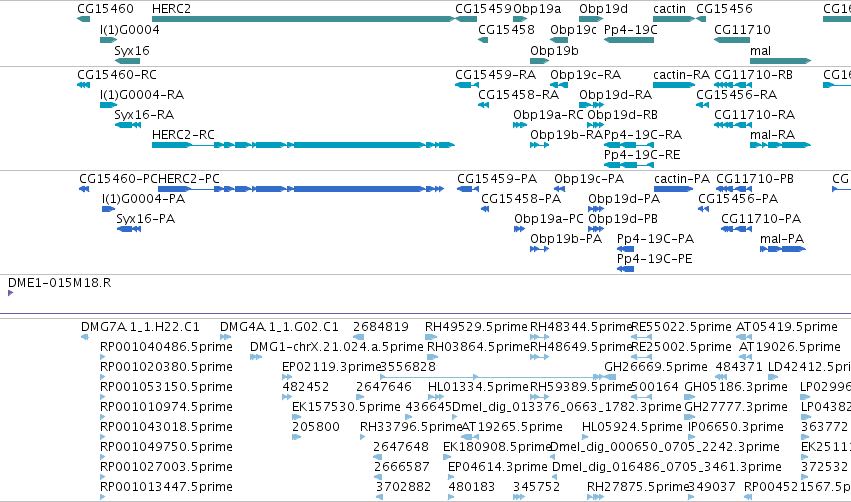The height and width of the screenshot is (502, 851).
Task: Select the Pp4-19C-PE protein label
Action: tap(654, 259)
